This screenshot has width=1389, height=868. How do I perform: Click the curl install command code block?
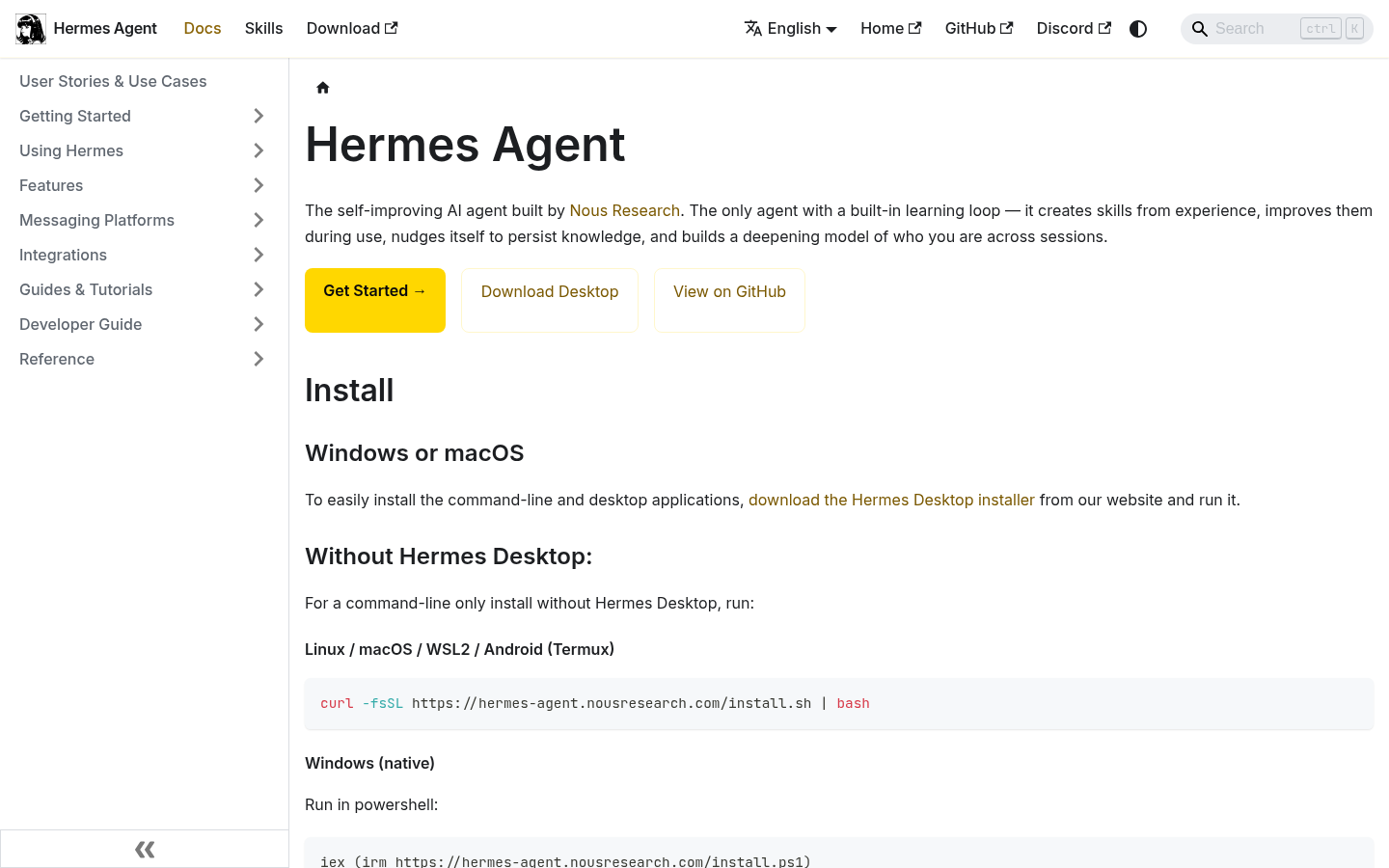click(839, 703)
